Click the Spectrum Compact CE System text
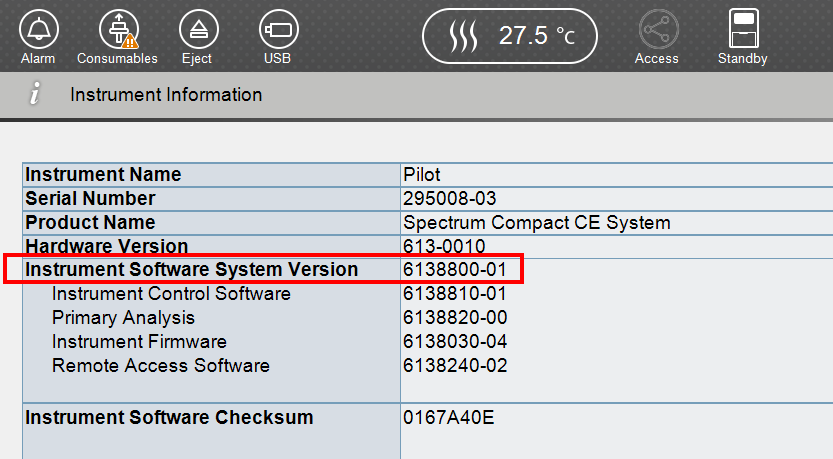 pyautogui.click(x=536, y=222)
